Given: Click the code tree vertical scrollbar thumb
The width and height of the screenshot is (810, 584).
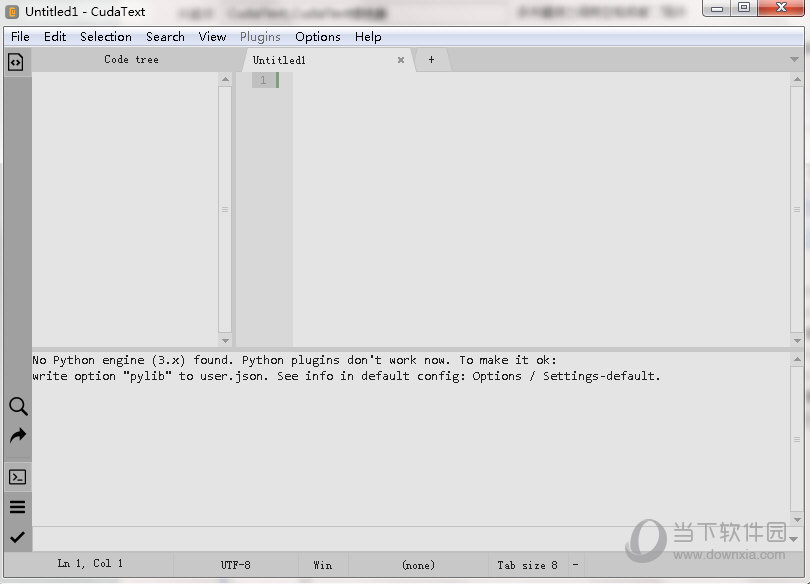Looking at the screenshot, I should [225, 210].
